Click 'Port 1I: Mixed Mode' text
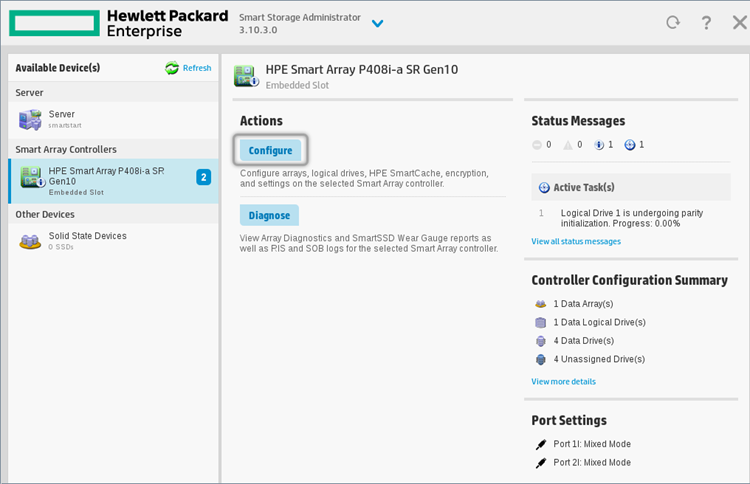Screen dimensions: 750x484 pyautogui.click(x=592, y=444)
